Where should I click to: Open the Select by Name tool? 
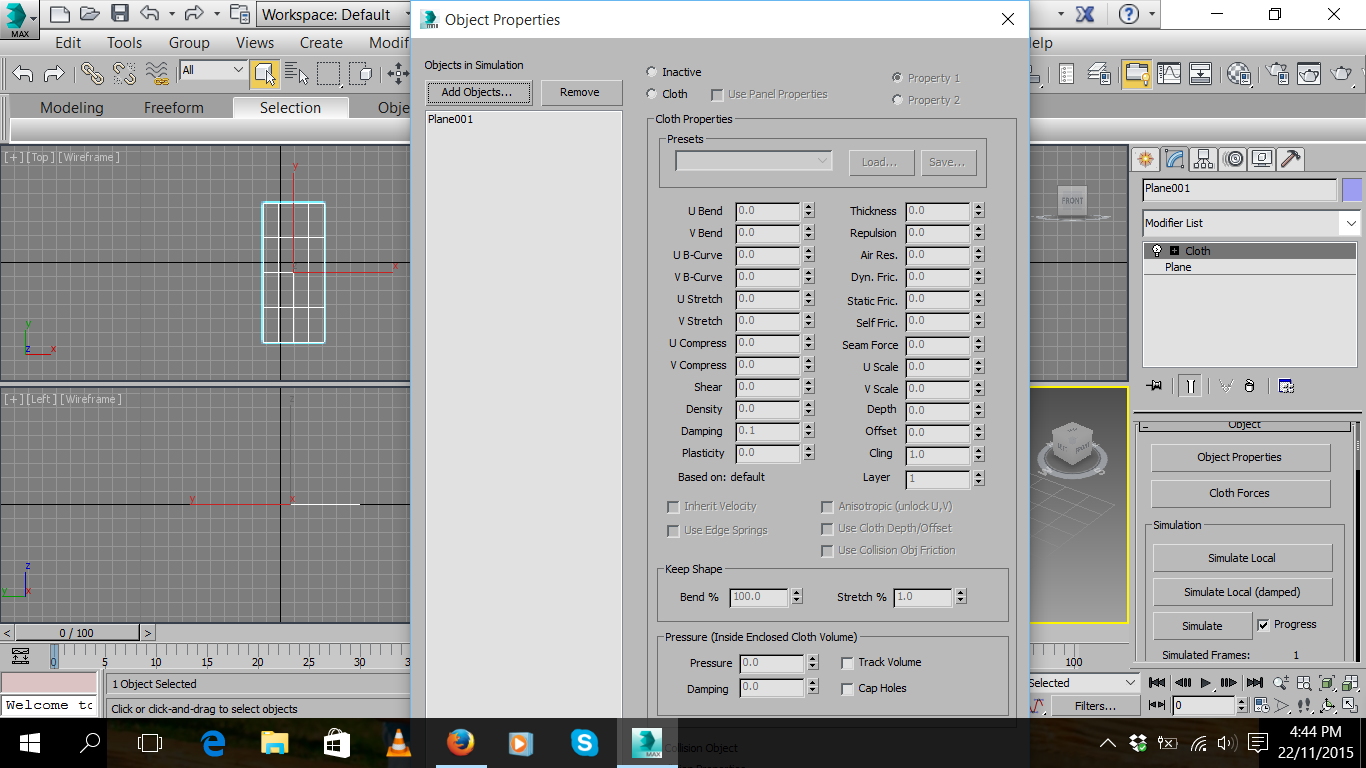pos(296,73)
